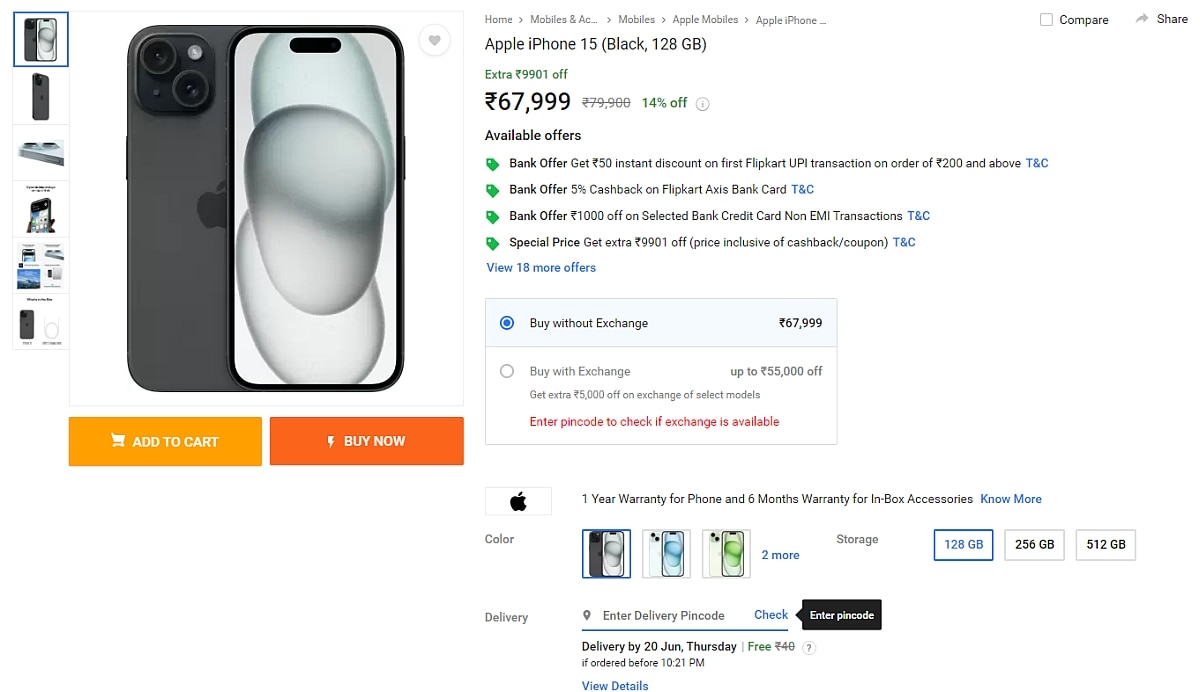Go to Home breadcrumb
Screen dimensions: 1200x692
click(x=498, y=20)
